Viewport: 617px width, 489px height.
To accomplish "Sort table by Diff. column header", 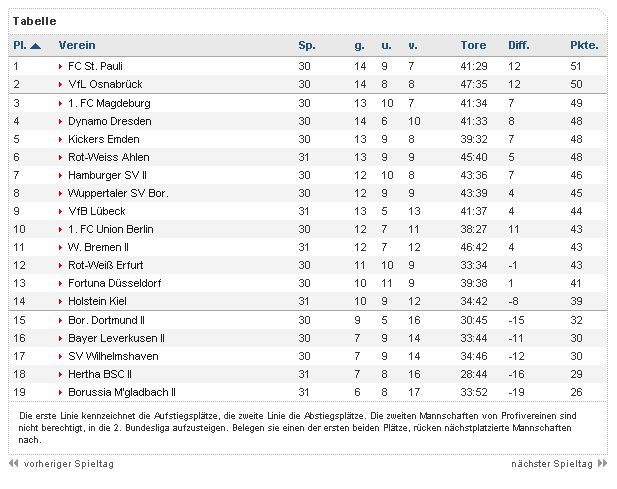I will tap(519, 45).
